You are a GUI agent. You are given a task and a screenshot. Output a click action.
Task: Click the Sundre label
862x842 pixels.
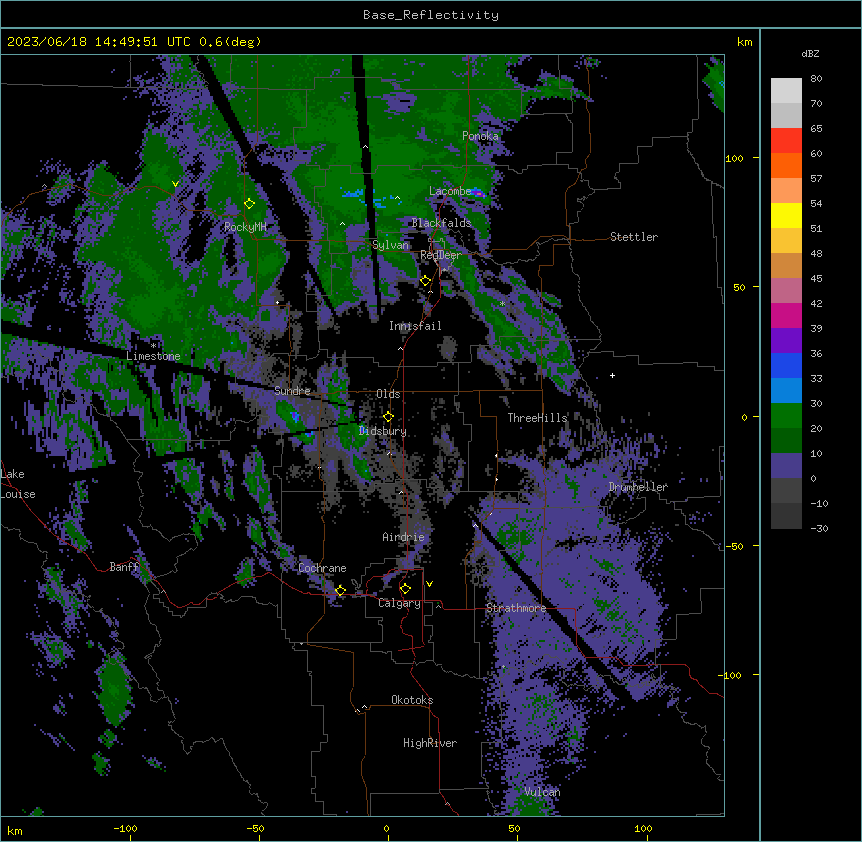coord(292,391)
